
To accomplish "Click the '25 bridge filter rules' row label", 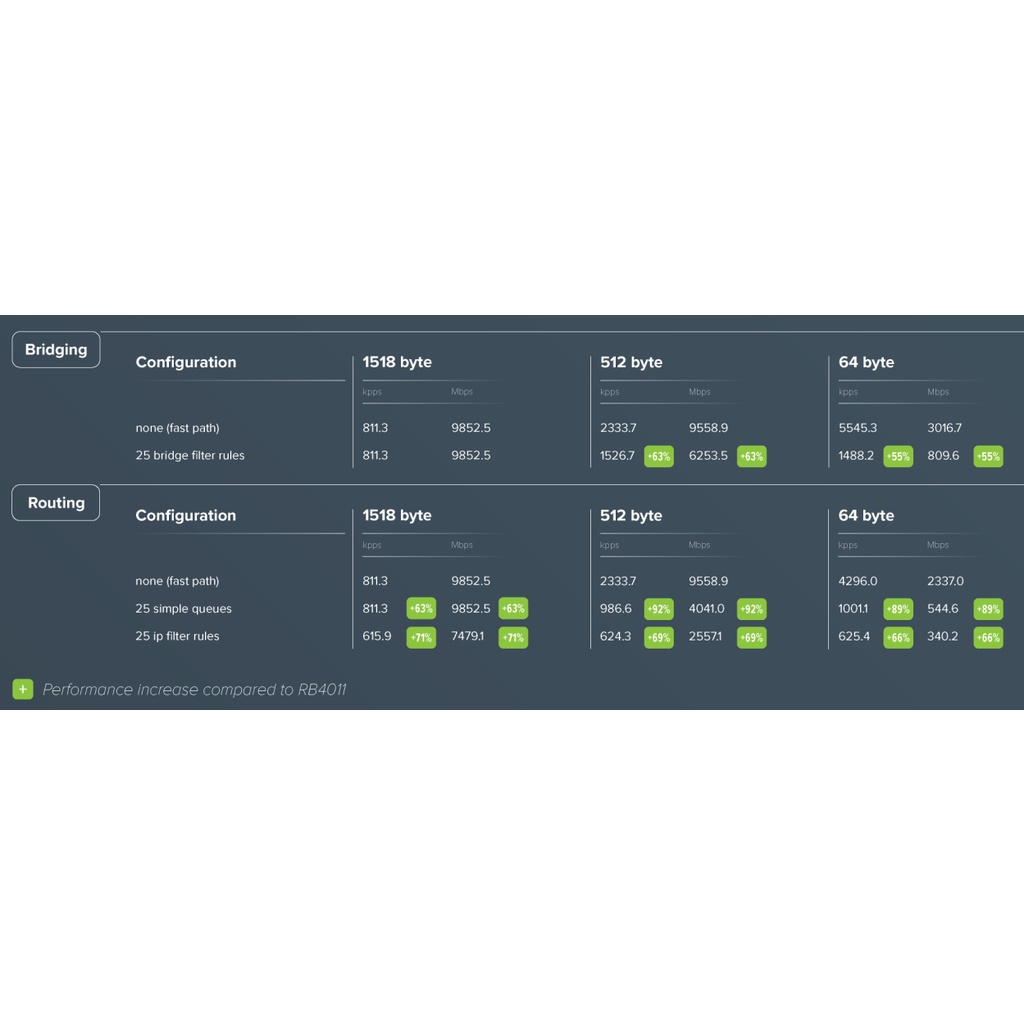I will click(190, 455).
